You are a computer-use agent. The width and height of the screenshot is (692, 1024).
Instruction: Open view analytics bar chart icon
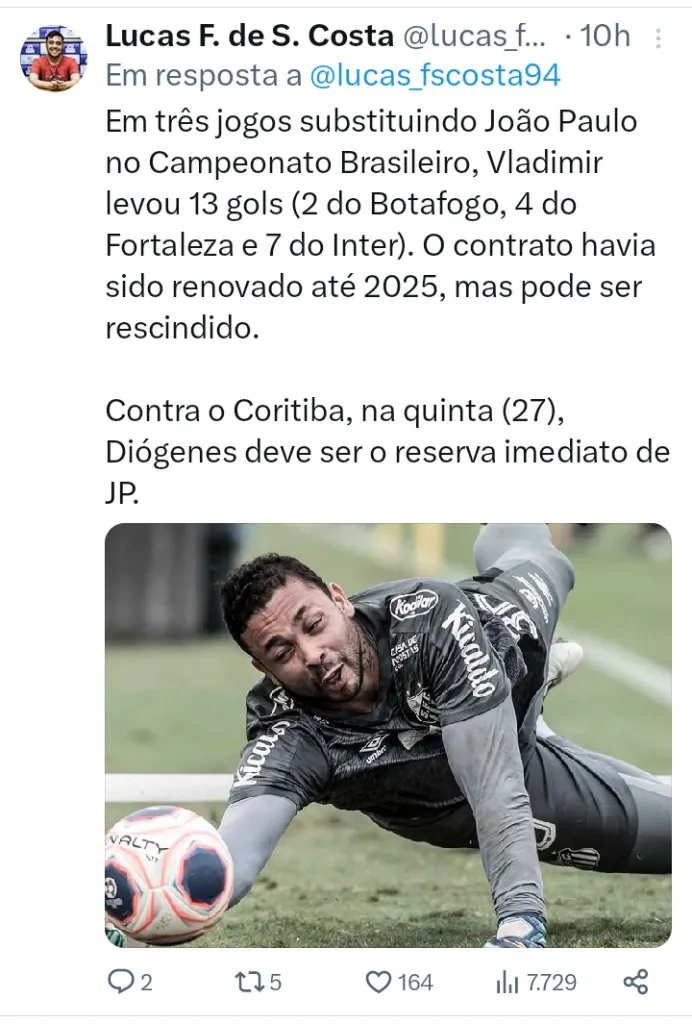507,982
